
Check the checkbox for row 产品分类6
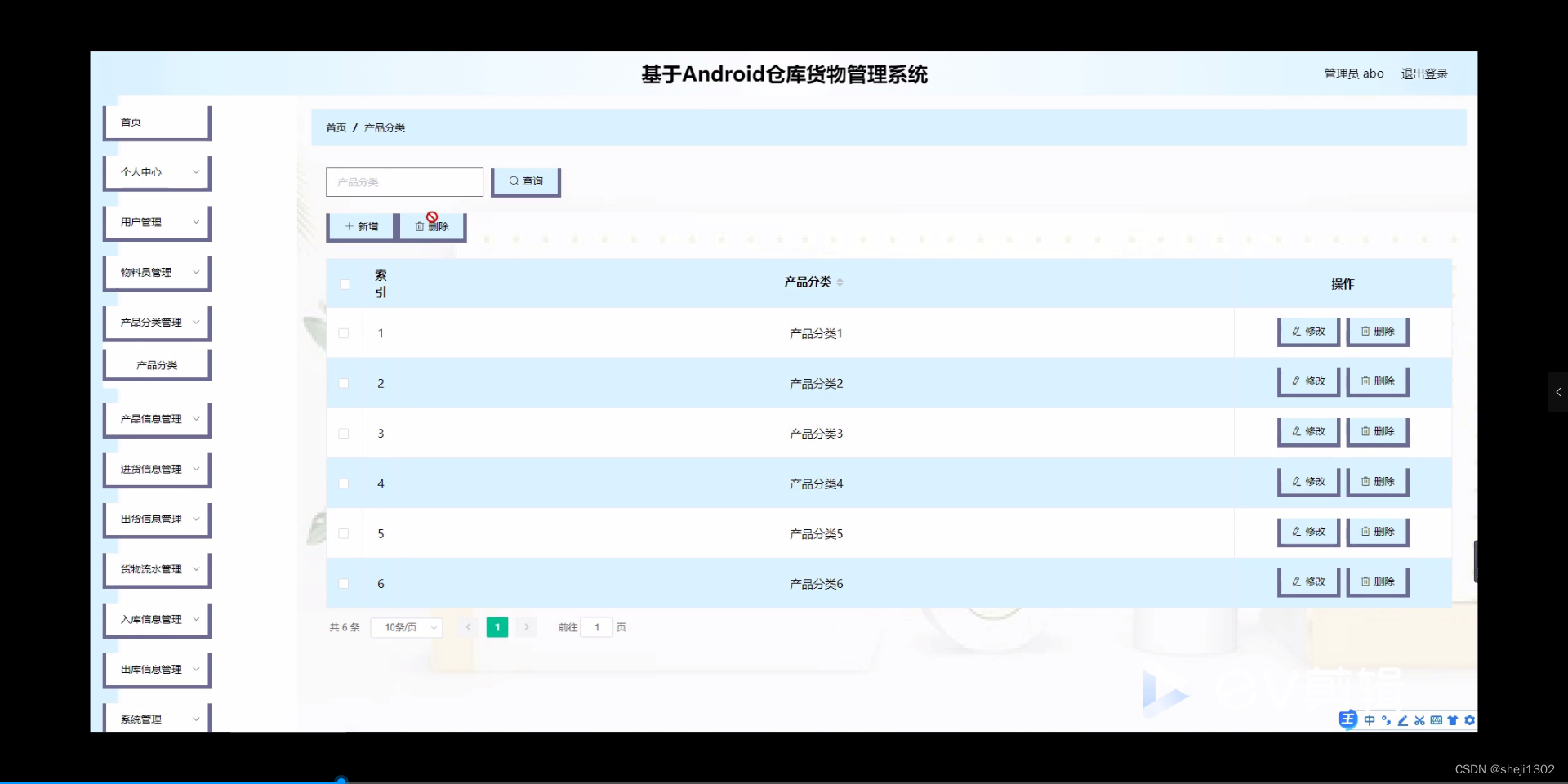coord(344,583)
